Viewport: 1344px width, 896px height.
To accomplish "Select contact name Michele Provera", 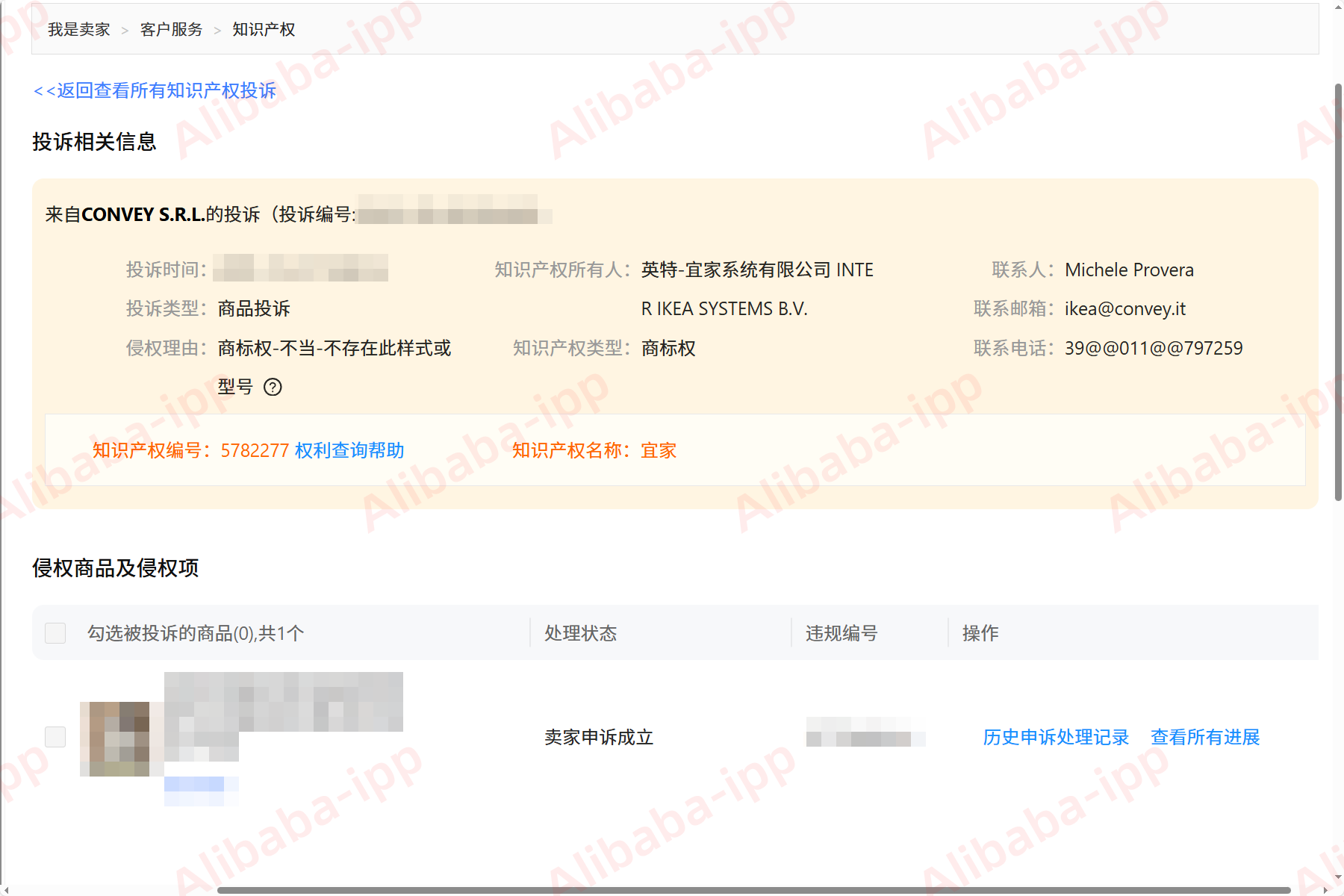I will (x=1129, y=270).
